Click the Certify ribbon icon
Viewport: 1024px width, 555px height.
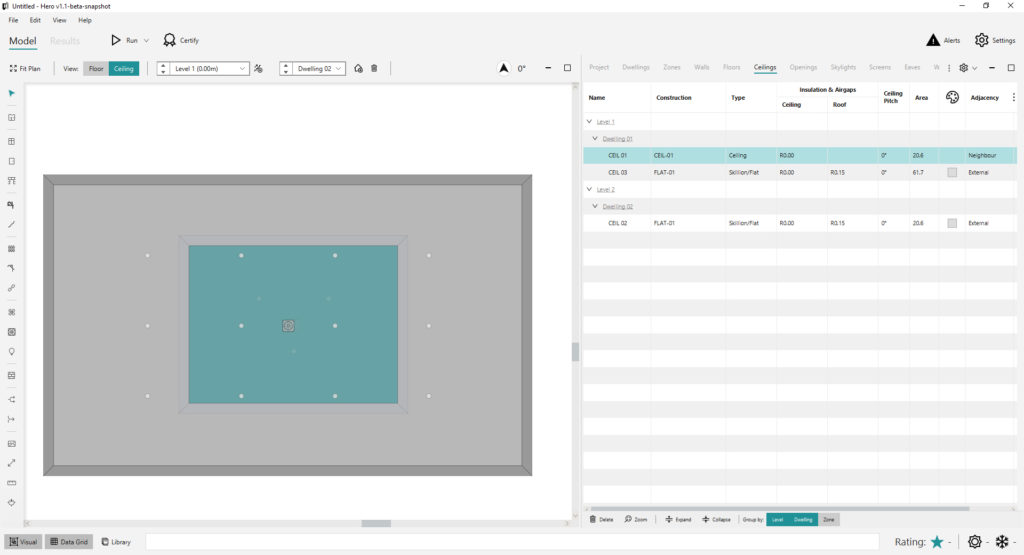(169, 40)
